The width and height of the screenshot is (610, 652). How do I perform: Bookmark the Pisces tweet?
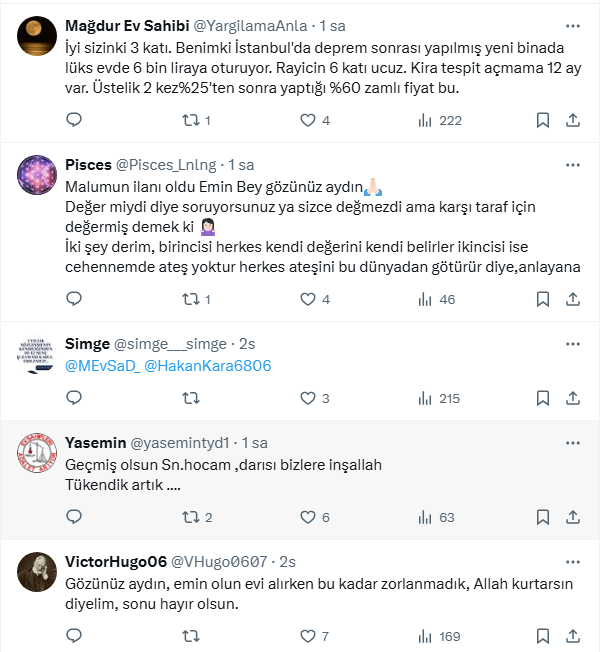click(543, 299)
